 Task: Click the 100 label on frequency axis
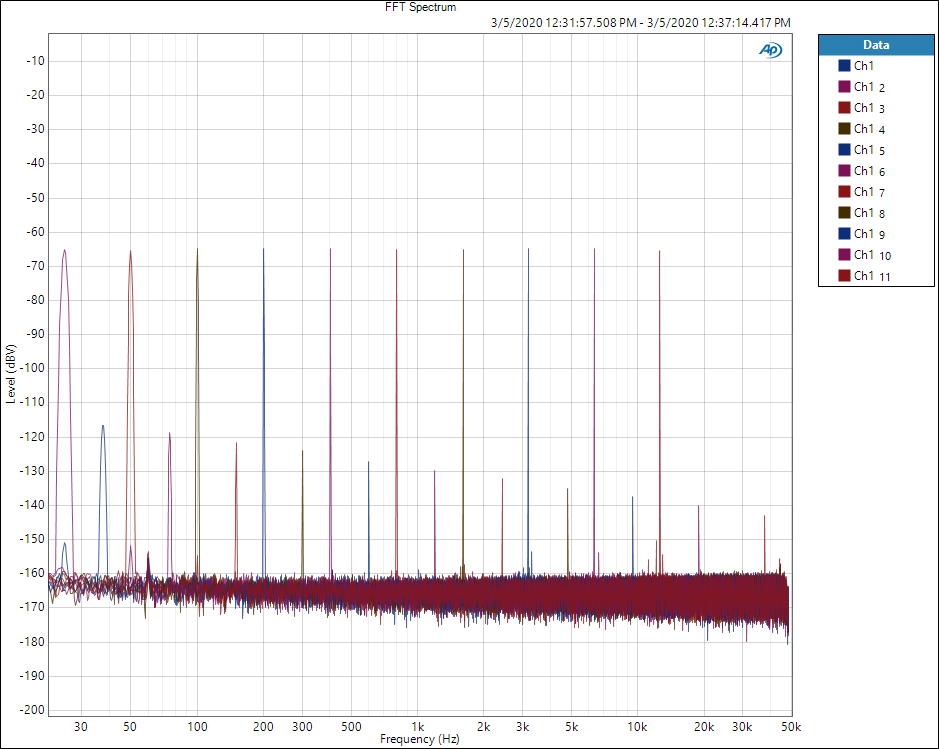coord(197,726)
